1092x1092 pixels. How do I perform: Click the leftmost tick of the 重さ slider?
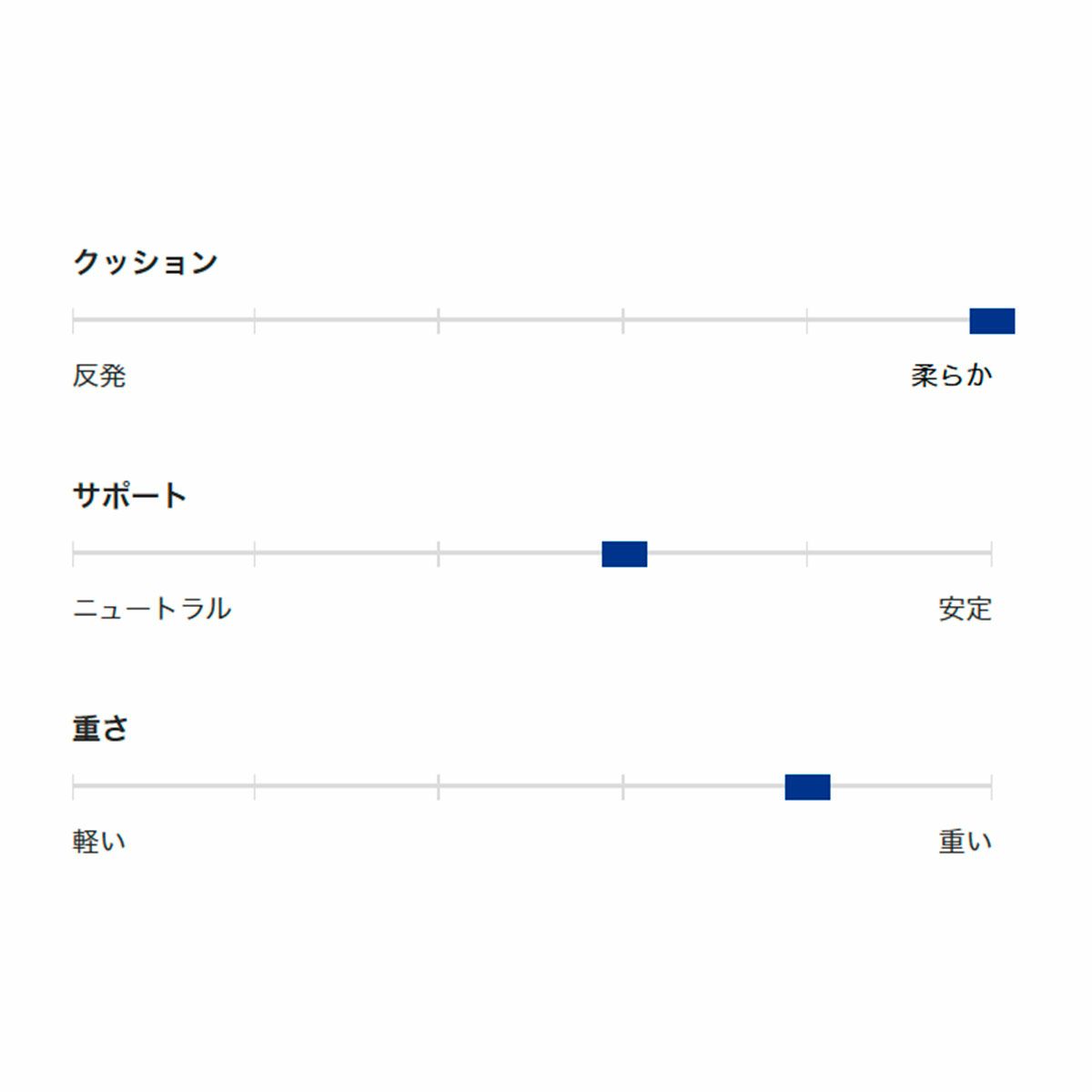pyautogui.click(x=73, y=786)
